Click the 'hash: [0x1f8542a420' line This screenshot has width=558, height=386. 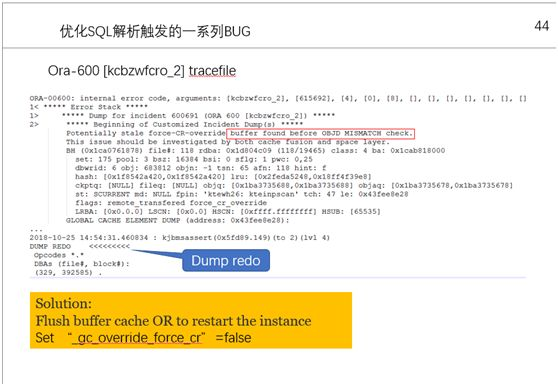tap(223, 176)
